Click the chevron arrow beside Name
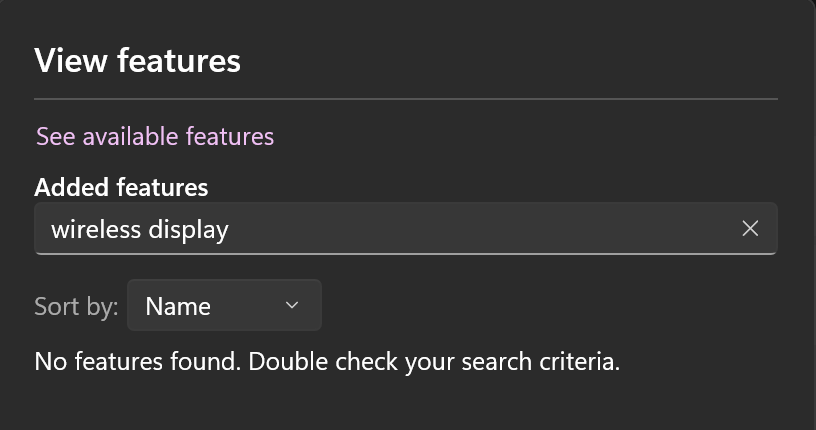The image size is (816, 430). (292, 305)
